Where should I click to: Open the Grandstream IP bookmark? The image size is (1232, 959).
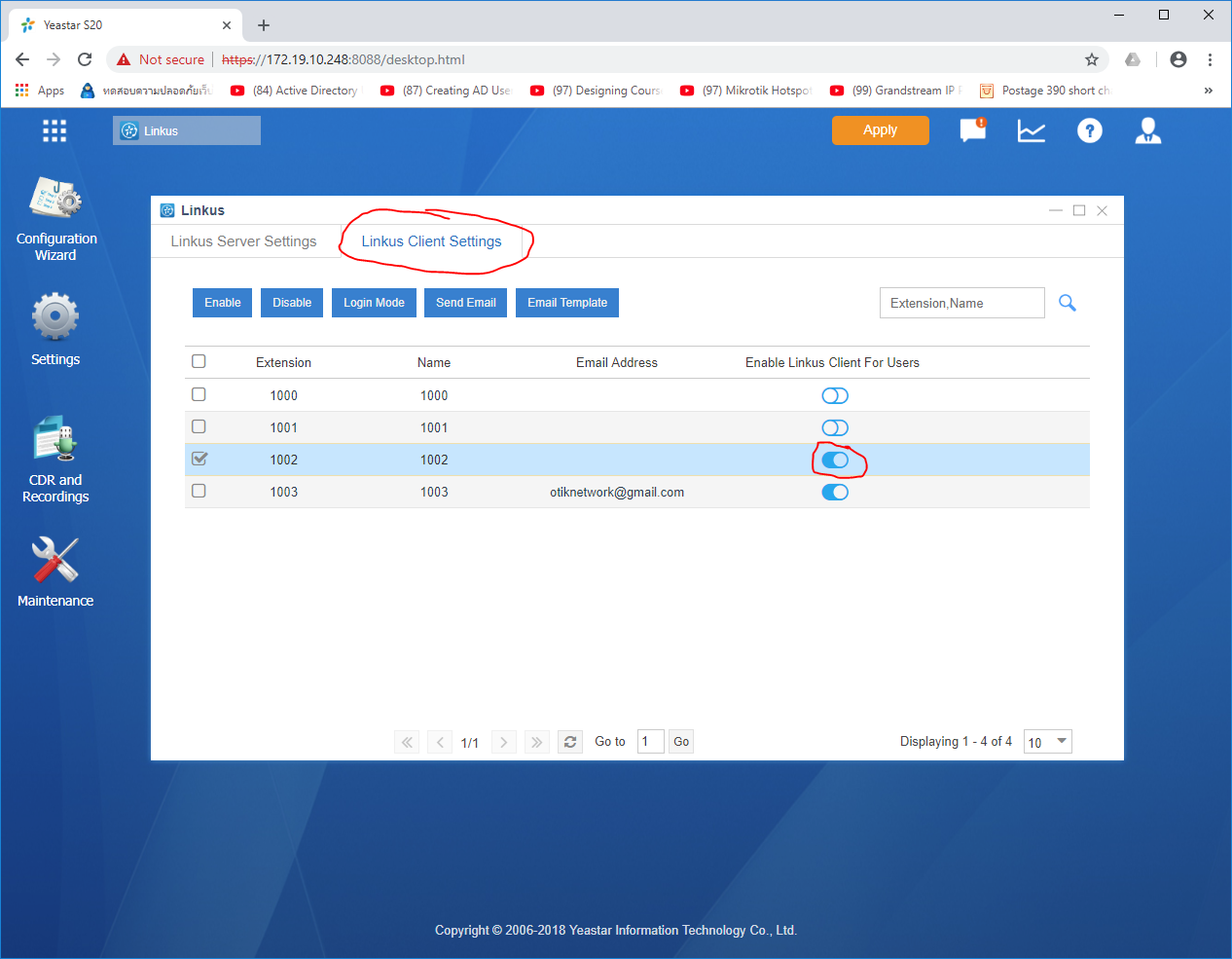(895, 91)
